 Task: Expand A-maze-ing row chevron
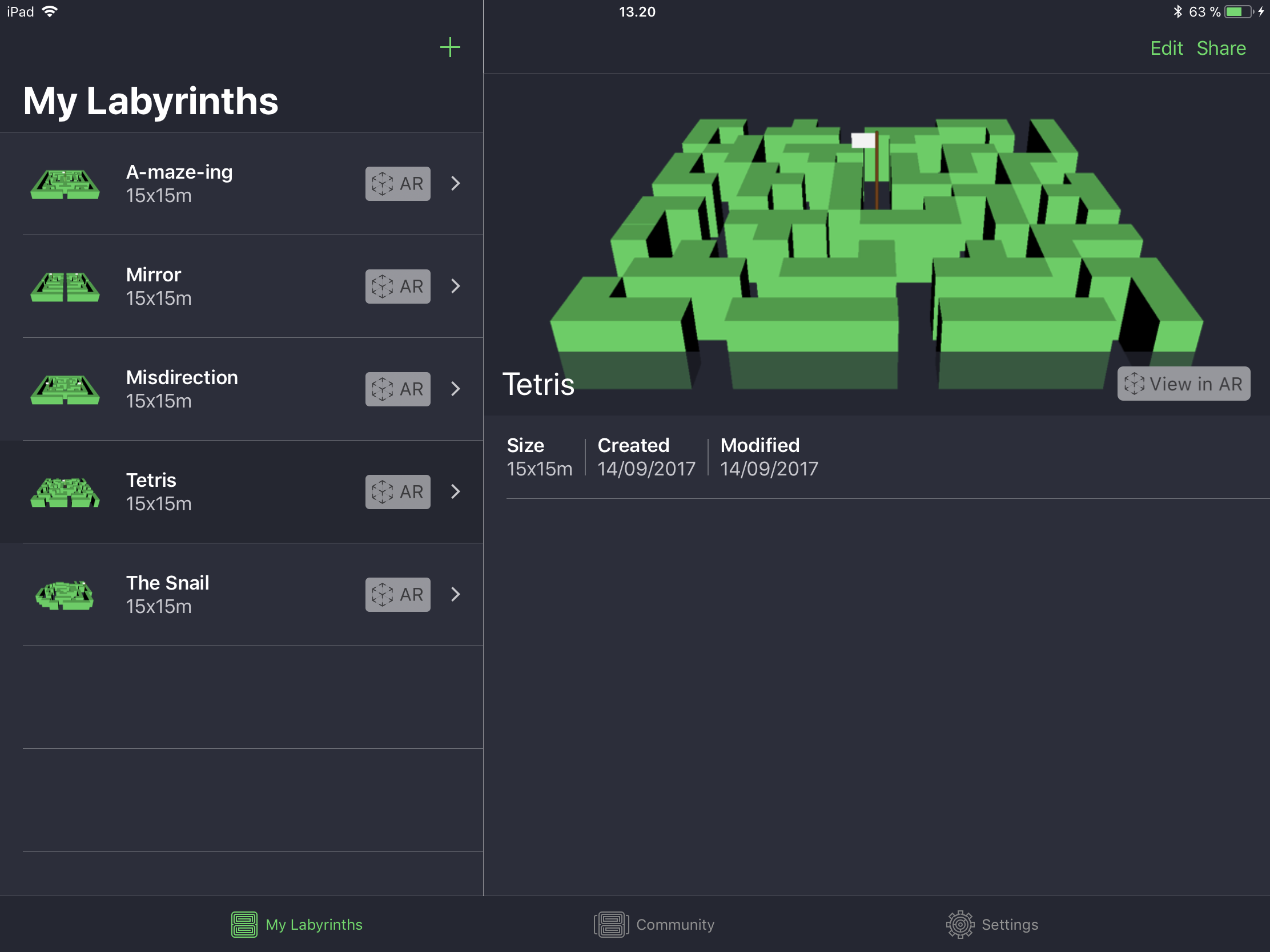[x=455, y=184]
